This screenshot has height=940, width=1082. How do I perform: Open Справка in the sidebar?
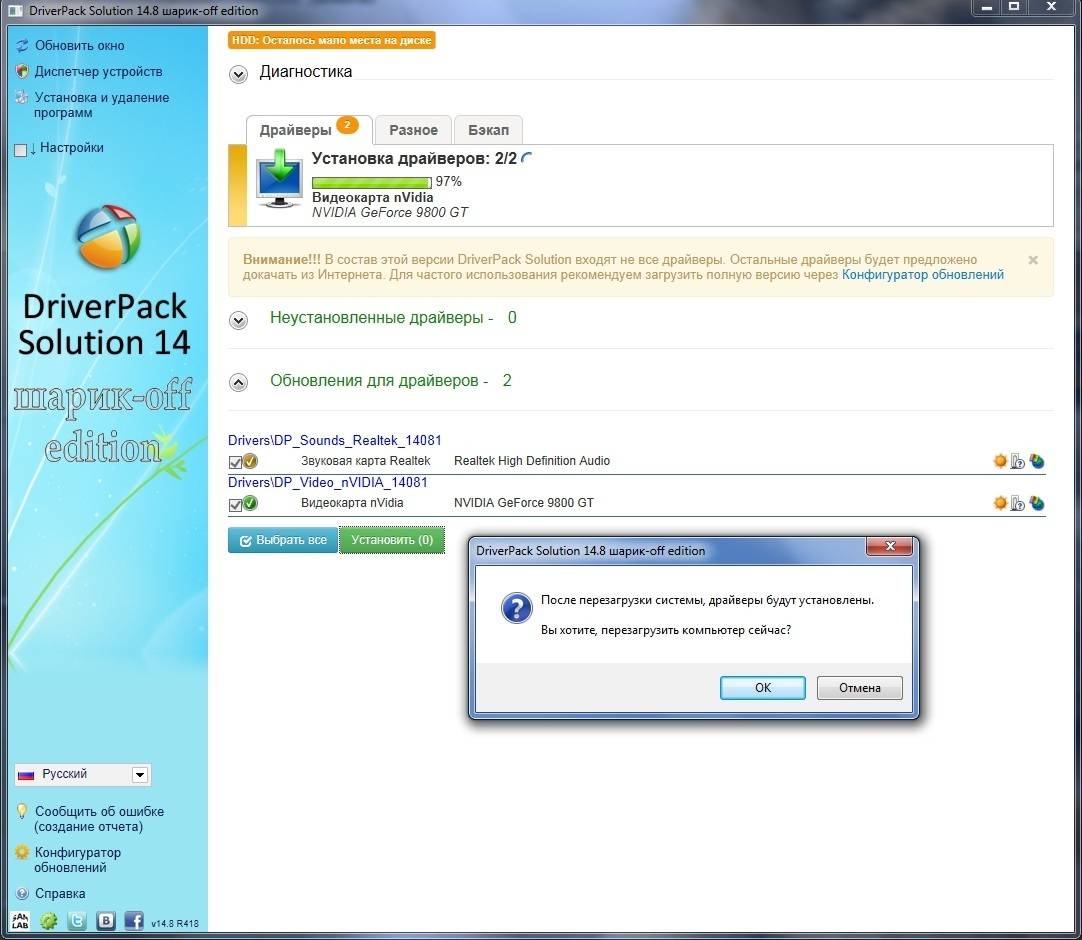(x=60, y=893)
